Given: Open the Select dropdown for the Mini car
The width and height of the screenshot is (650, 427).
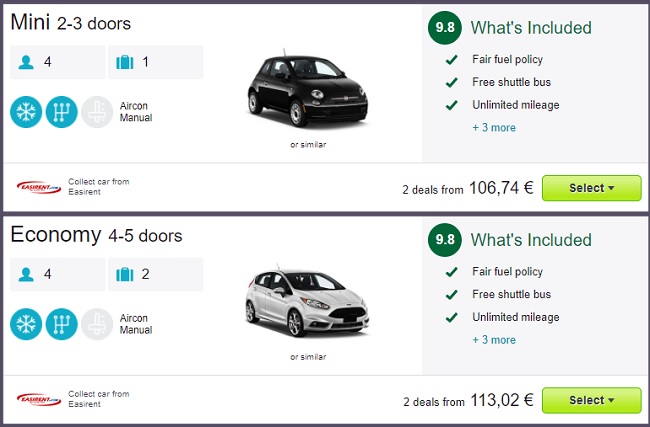Looking at the screenshot, I should tap(591, 188).
